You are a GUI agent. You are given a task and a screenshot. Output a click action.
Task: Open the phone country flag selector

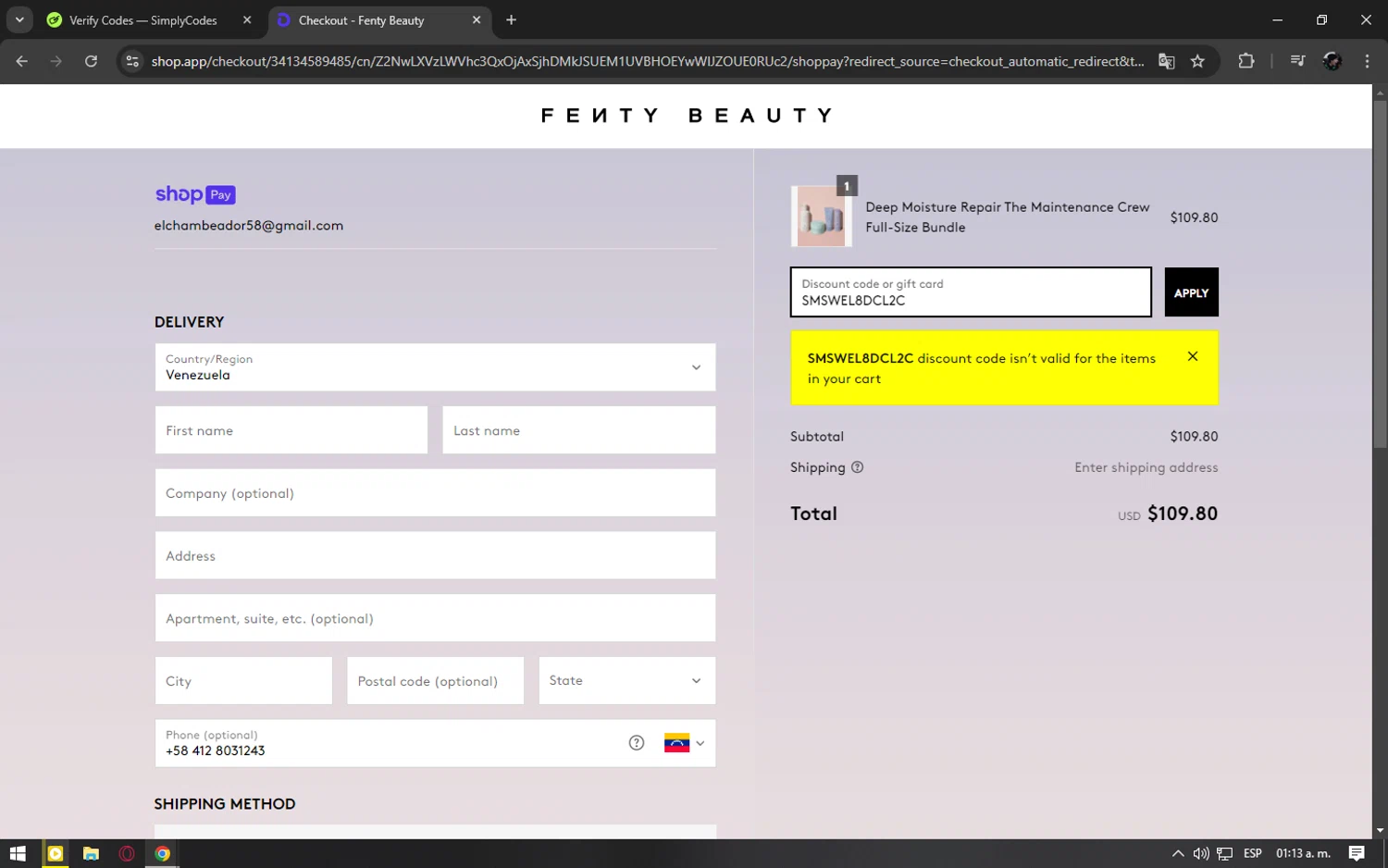[x=684, y=743]
